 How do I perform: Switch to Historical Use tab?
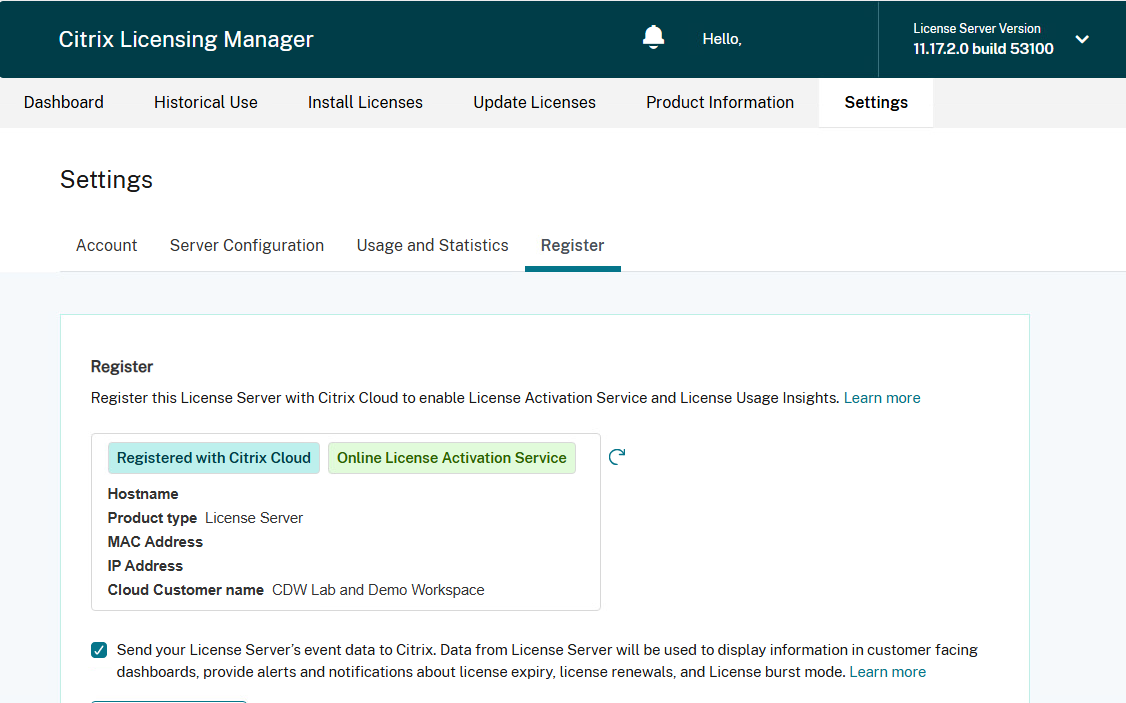(x=206, y=102)
